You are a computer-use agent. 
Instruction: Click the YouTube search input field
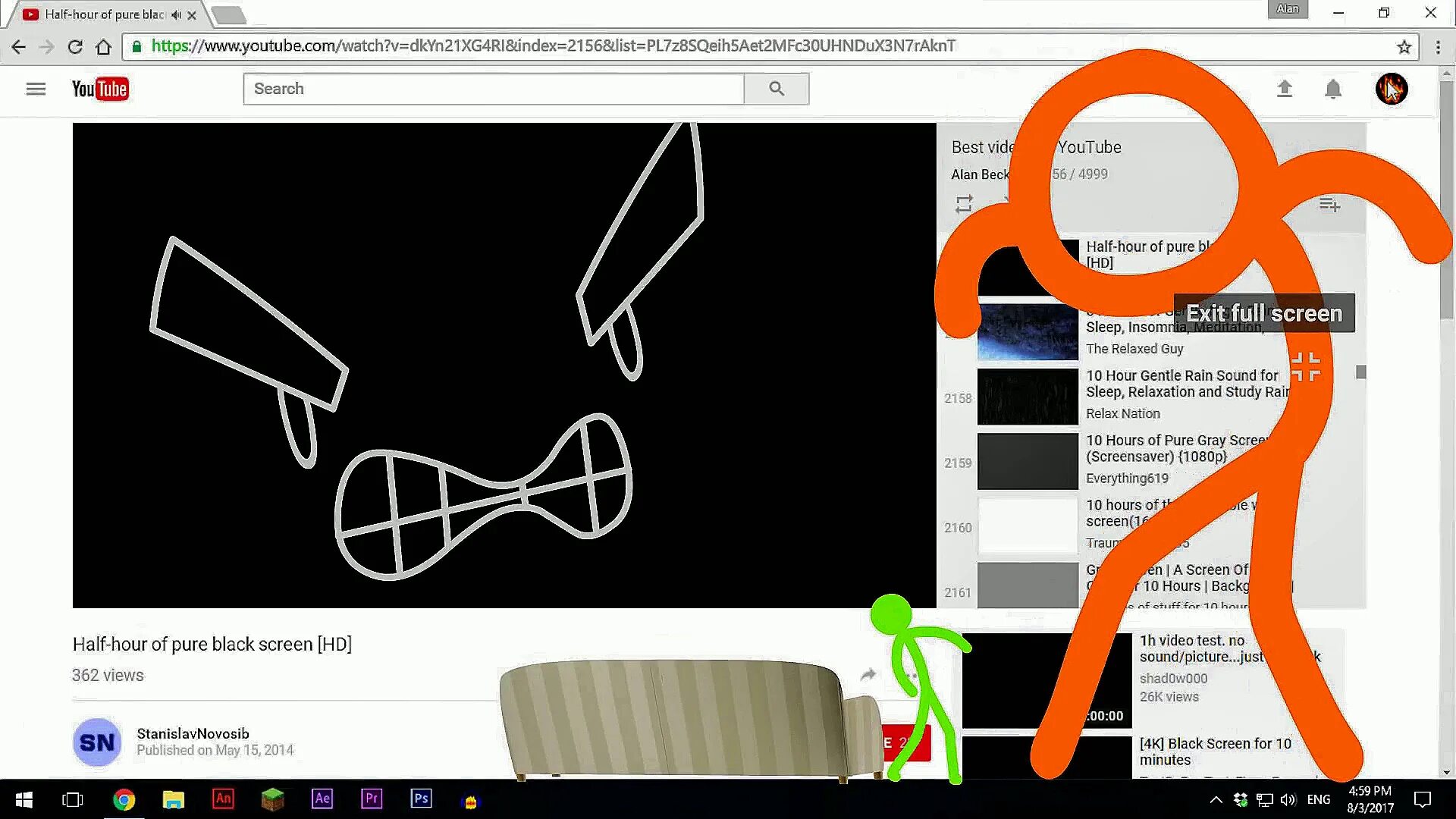493,89
